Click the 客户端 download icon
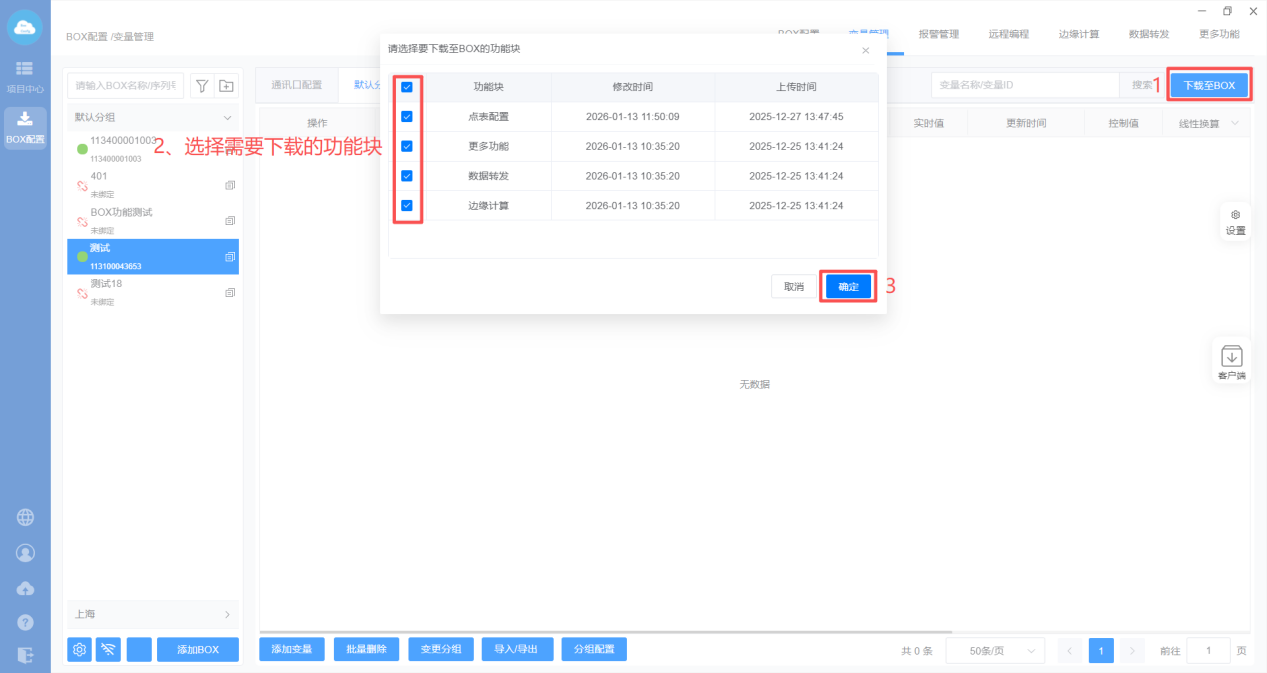The height and width of the screenshot is (673, 1267). coord(1232,361)
